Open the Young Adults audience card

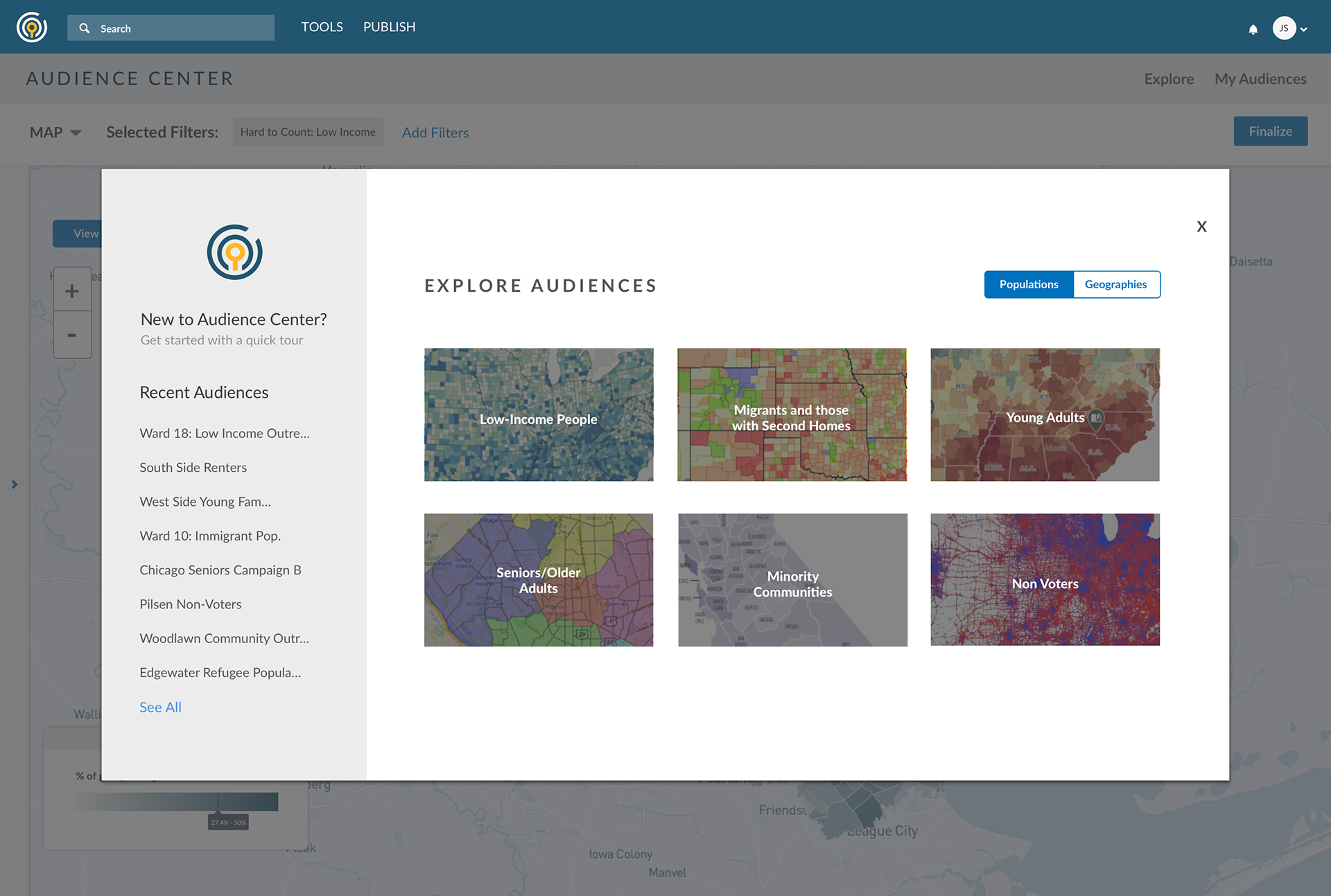click(x=1045, y=414)
